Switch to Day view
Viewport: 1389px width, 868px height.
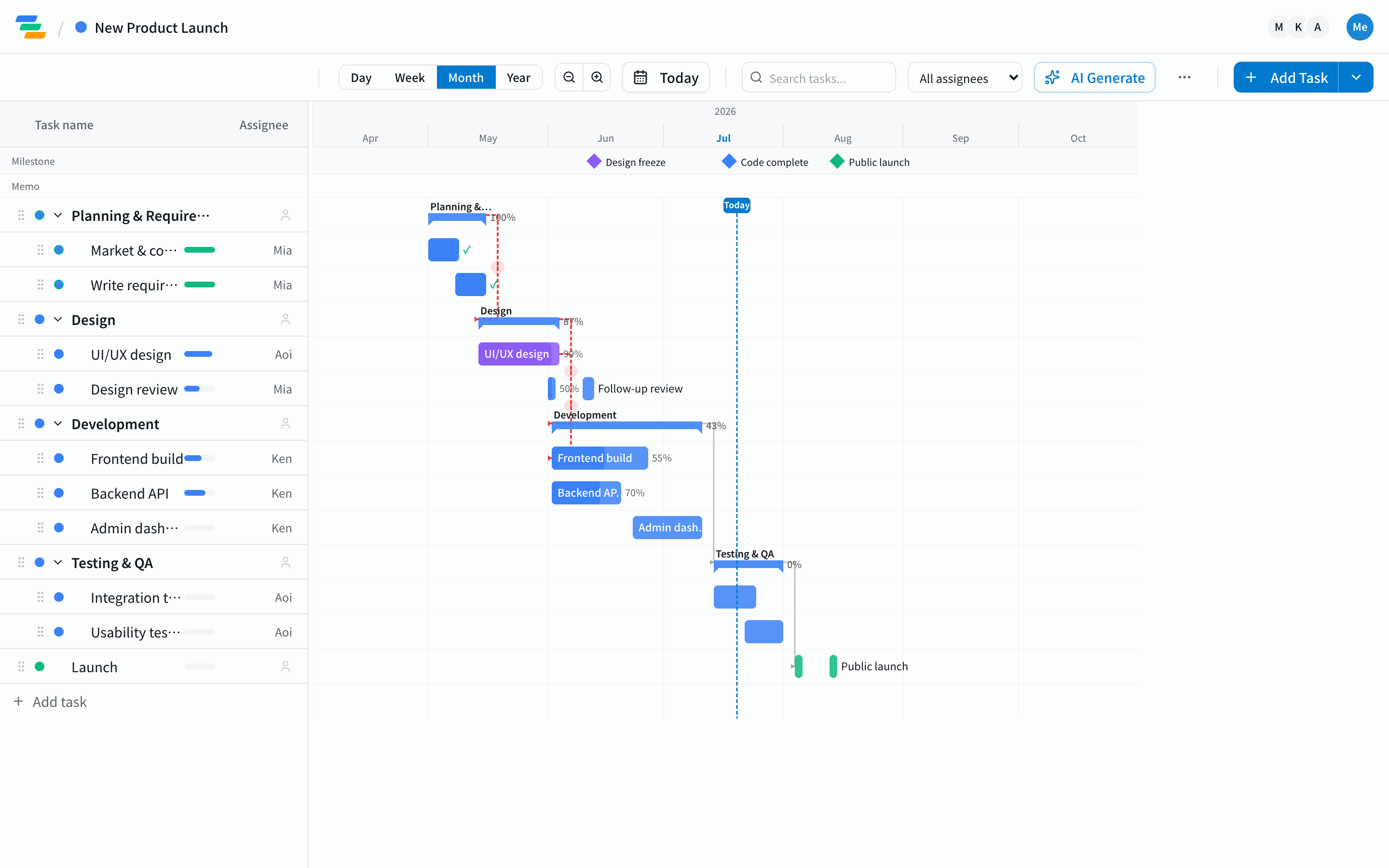(x=361, y=78)
